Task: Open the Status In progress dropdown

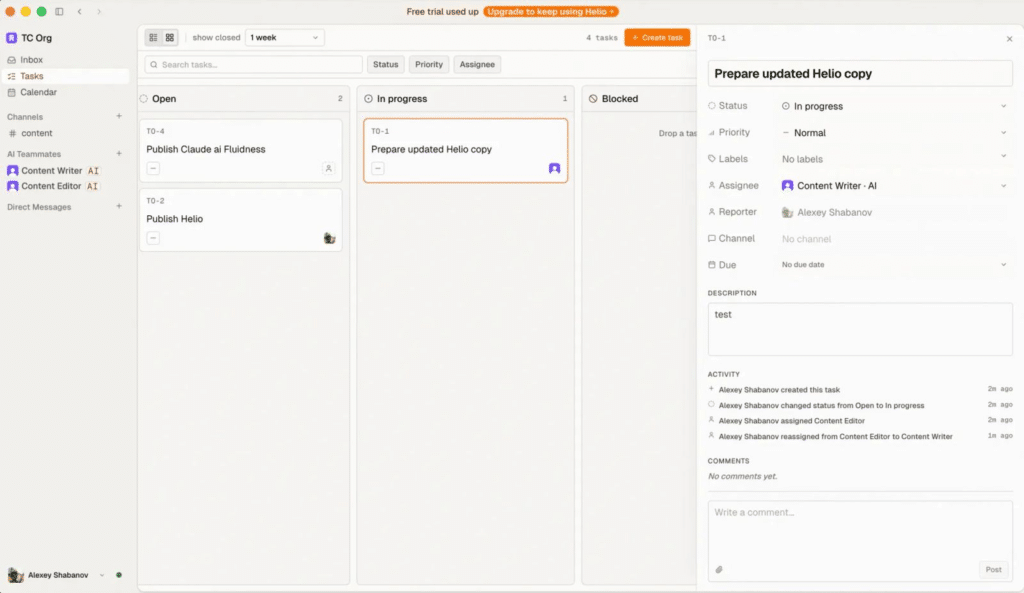Action: point(895,106)
